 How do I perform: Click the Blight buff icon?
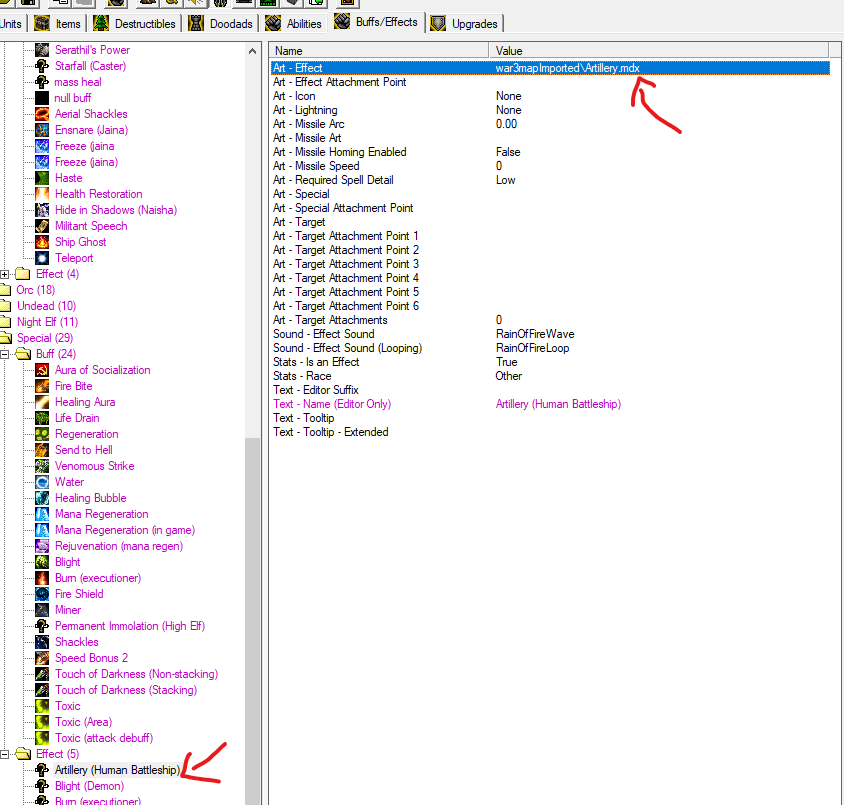click(42, 562)
